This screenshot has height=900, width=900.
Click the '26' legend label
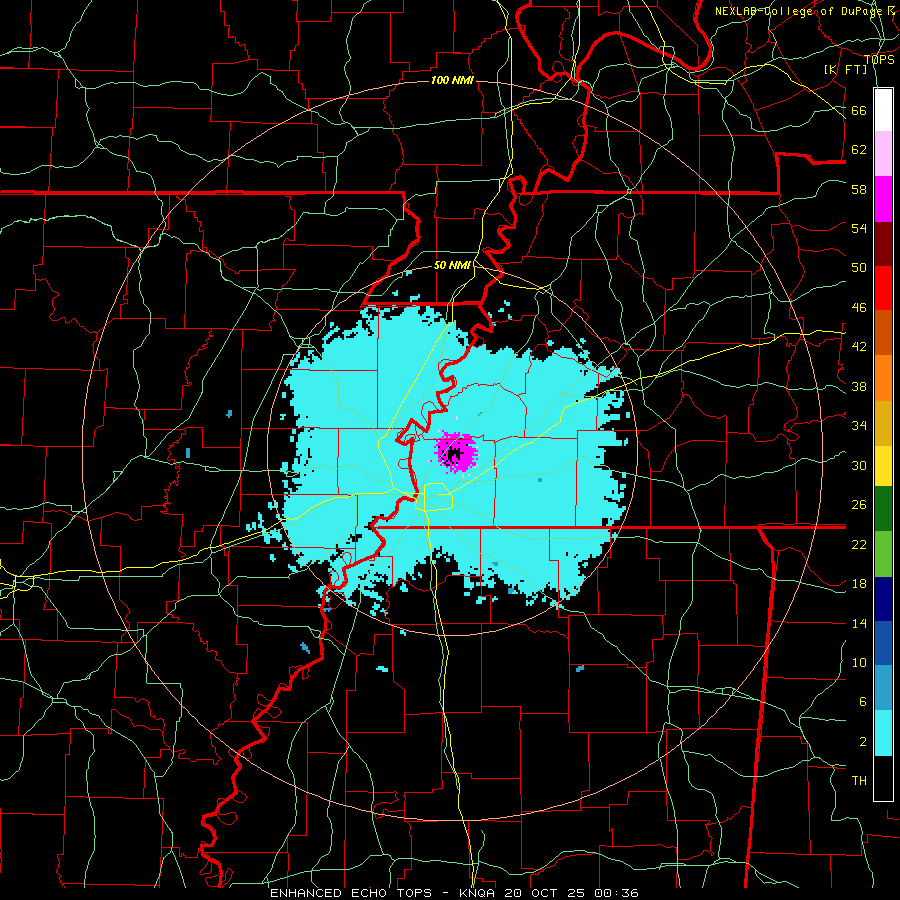coord(859,505)
